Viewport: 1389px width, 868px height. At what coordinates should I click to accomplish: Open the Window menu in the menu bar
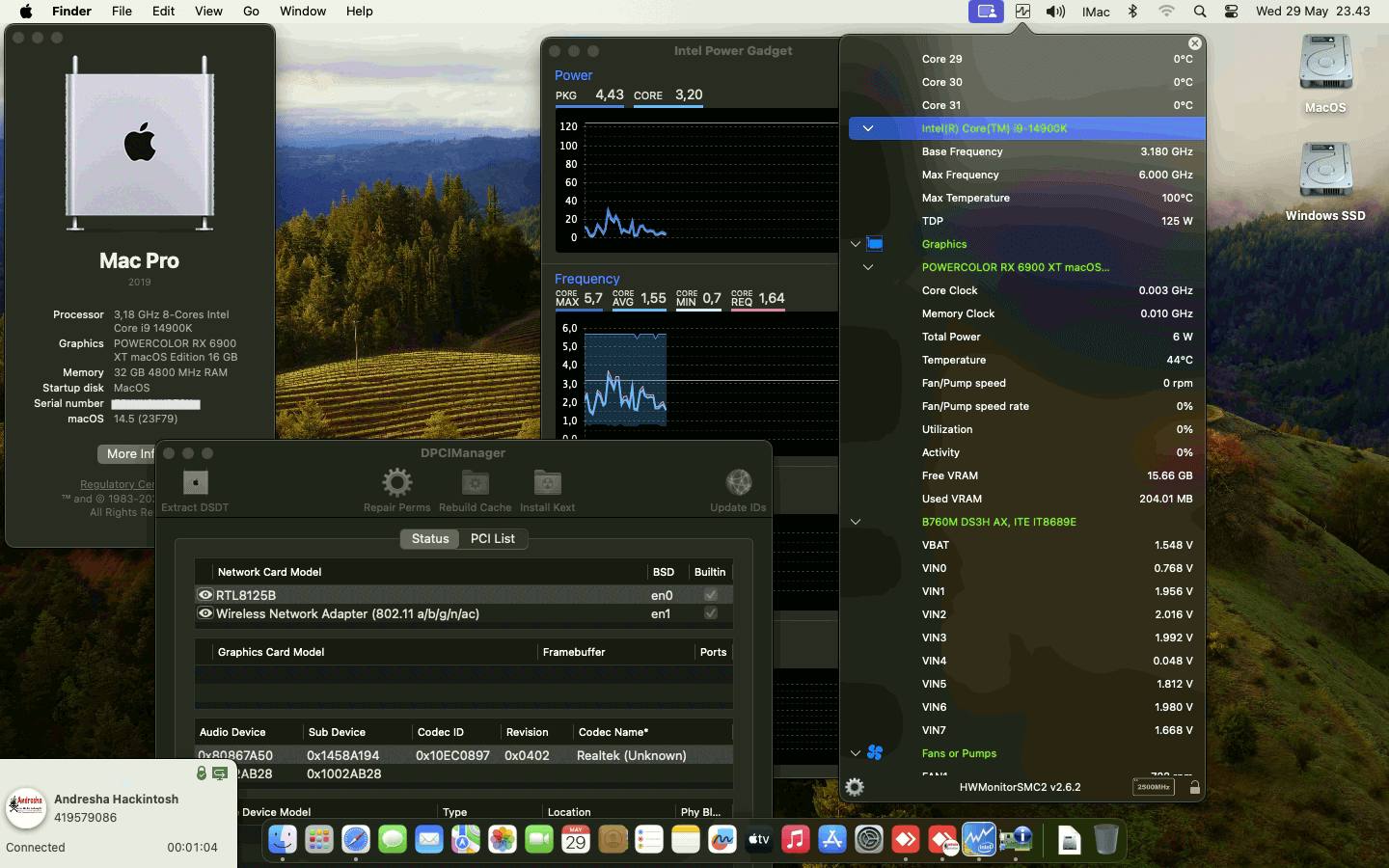[x=303, y=11]
